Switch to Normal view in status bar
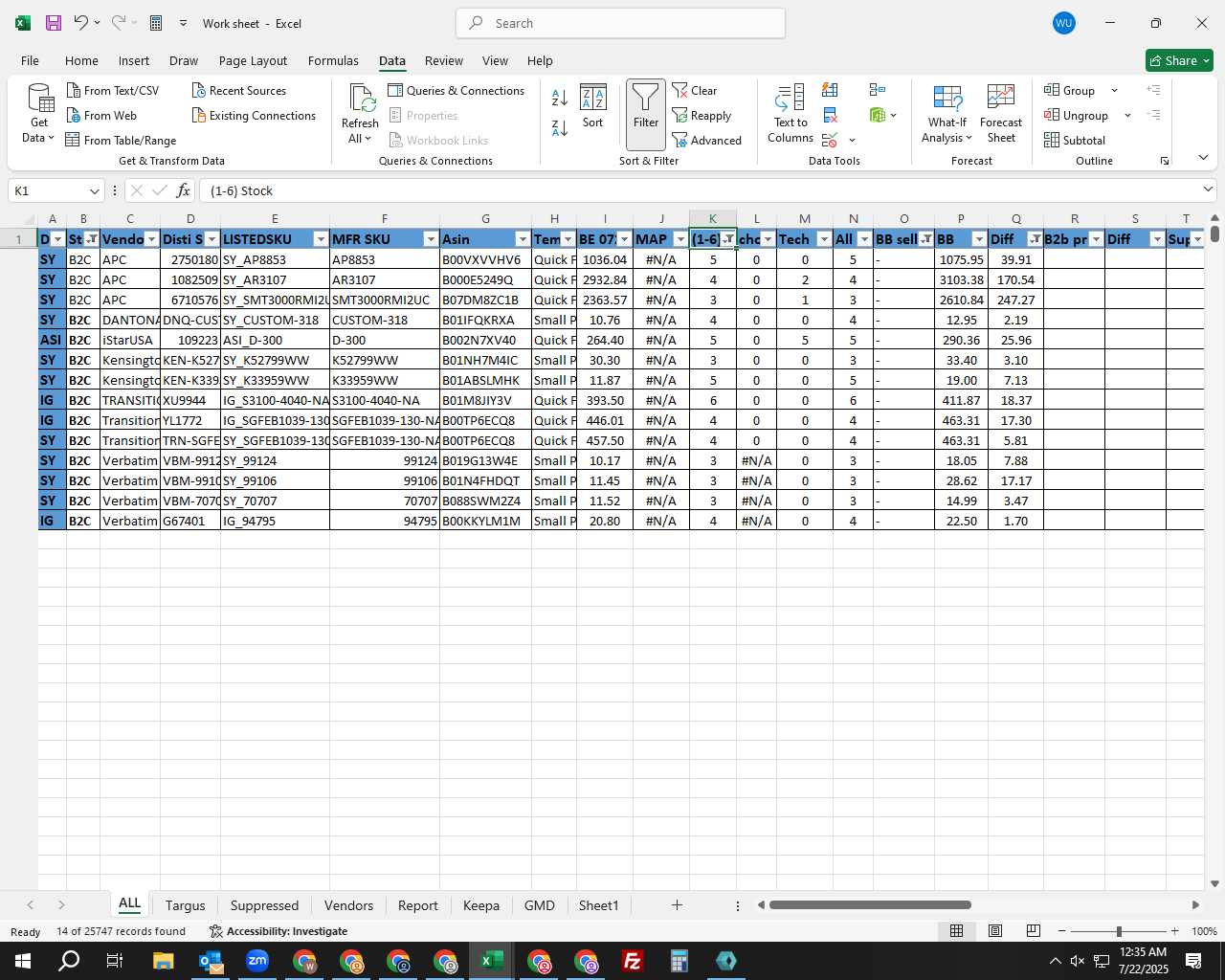 tap(956, 931)
